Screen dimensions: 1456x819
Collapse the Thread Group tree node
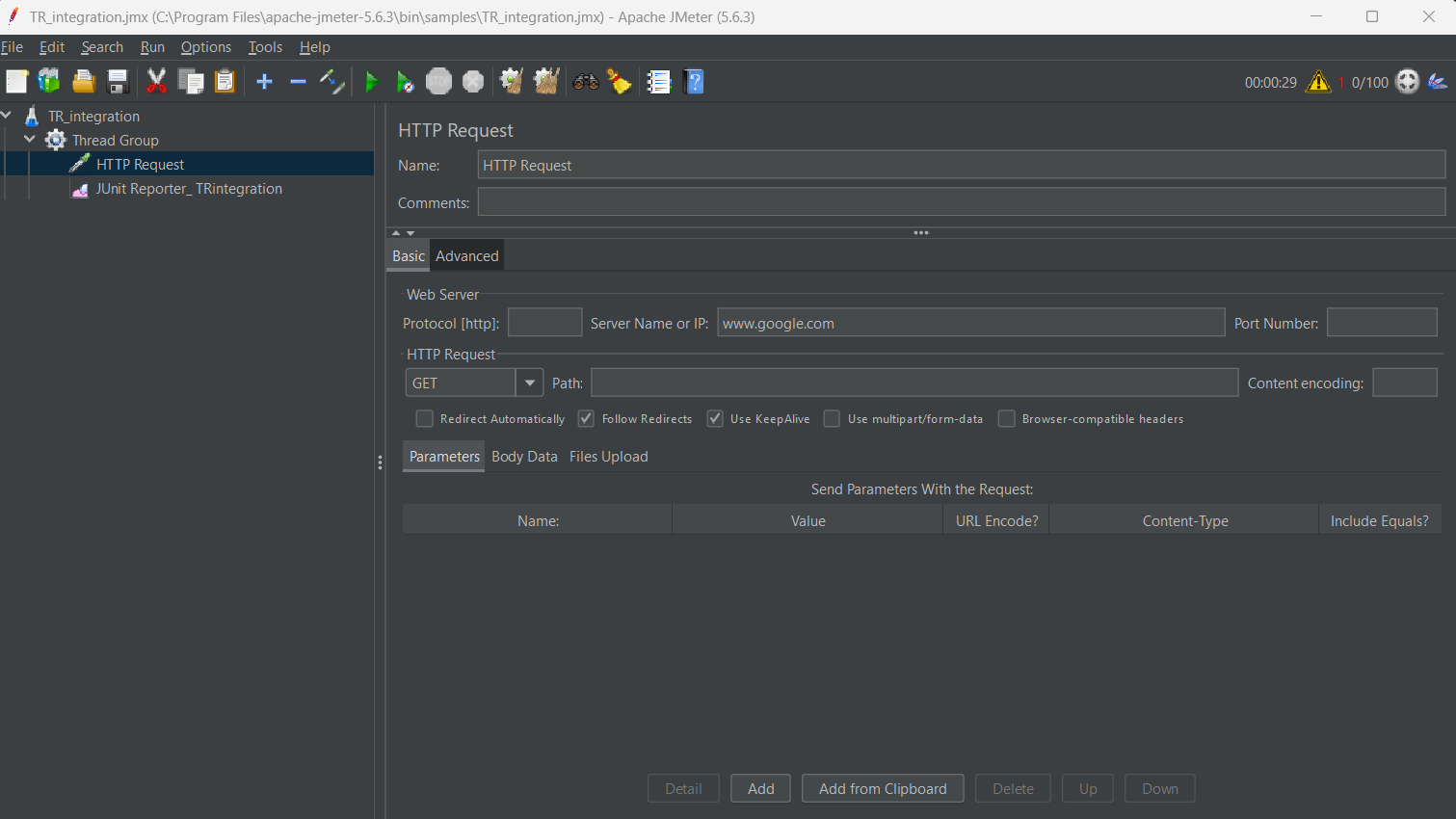(30, 140)
